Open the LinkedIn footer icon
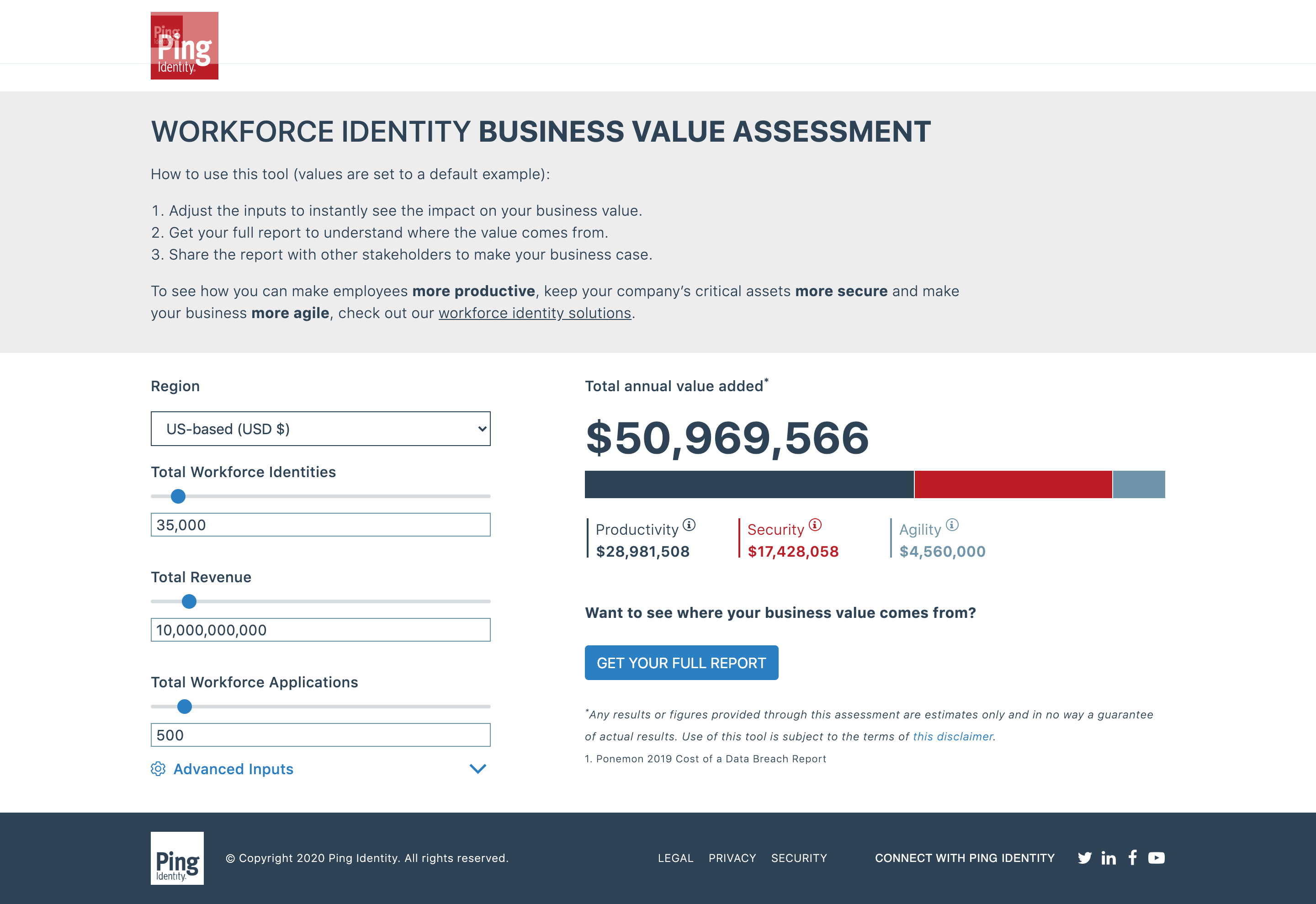 coord(1108,858)
